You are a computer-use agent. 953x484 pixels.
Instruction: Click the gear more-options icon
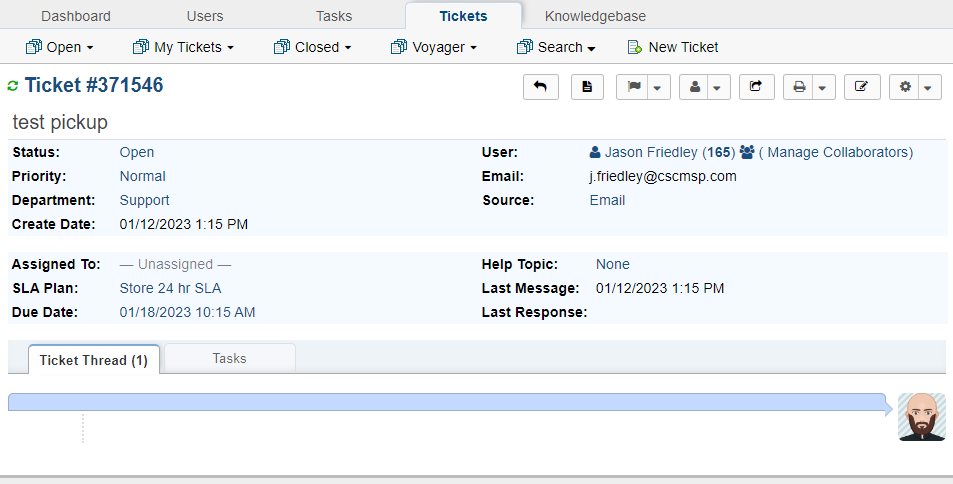[x=906, y=87]
